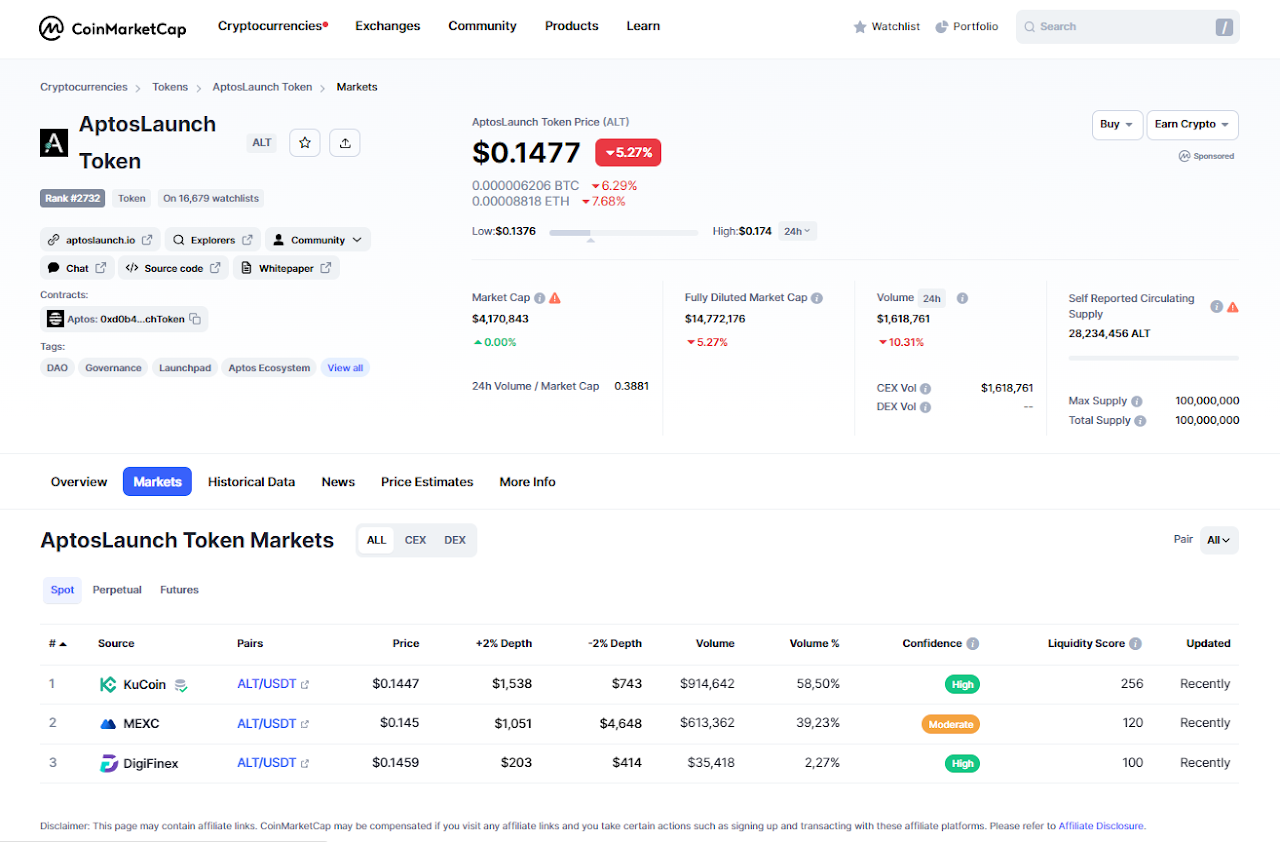Click the DigiFinex exchange logo

tap(108, 763)
